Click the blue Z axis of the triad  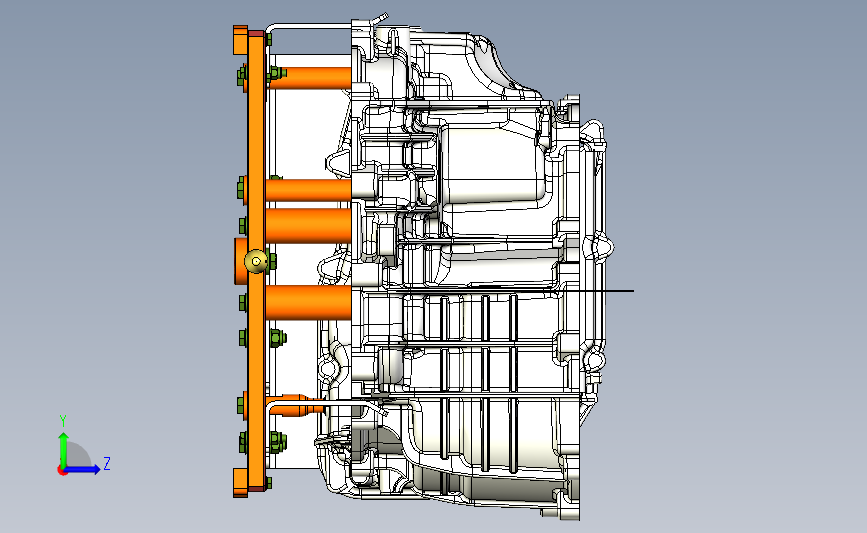point(83,469)
